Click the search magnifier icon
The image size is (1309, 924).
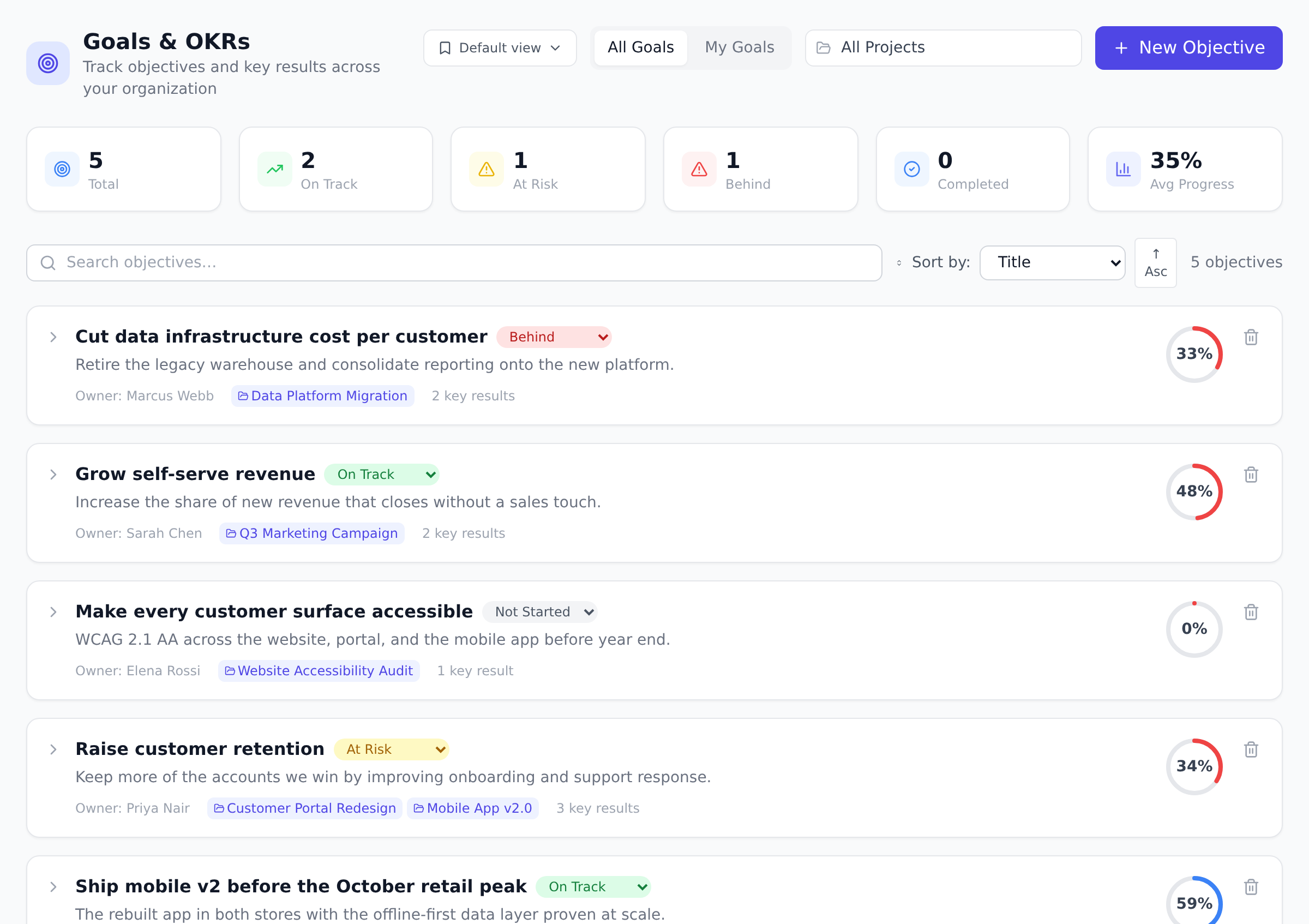coord(49,263)
